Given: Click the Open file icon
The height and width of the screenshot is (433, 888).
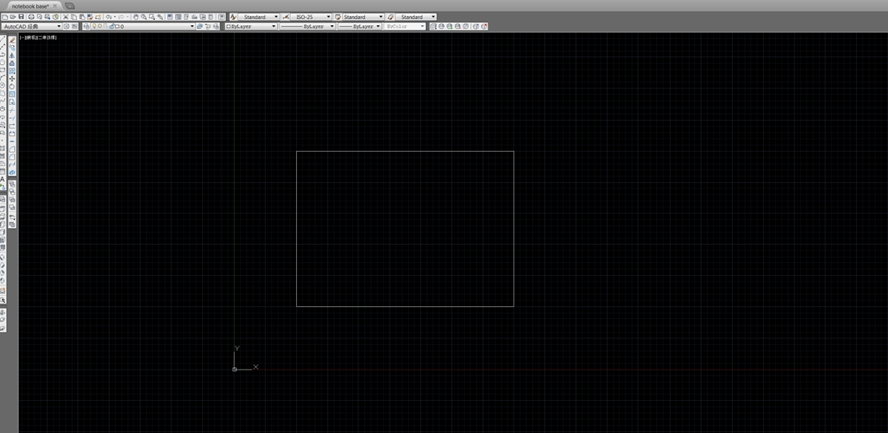Looking at the screenshot, I should pyautogui.click(x=12, y=17).
